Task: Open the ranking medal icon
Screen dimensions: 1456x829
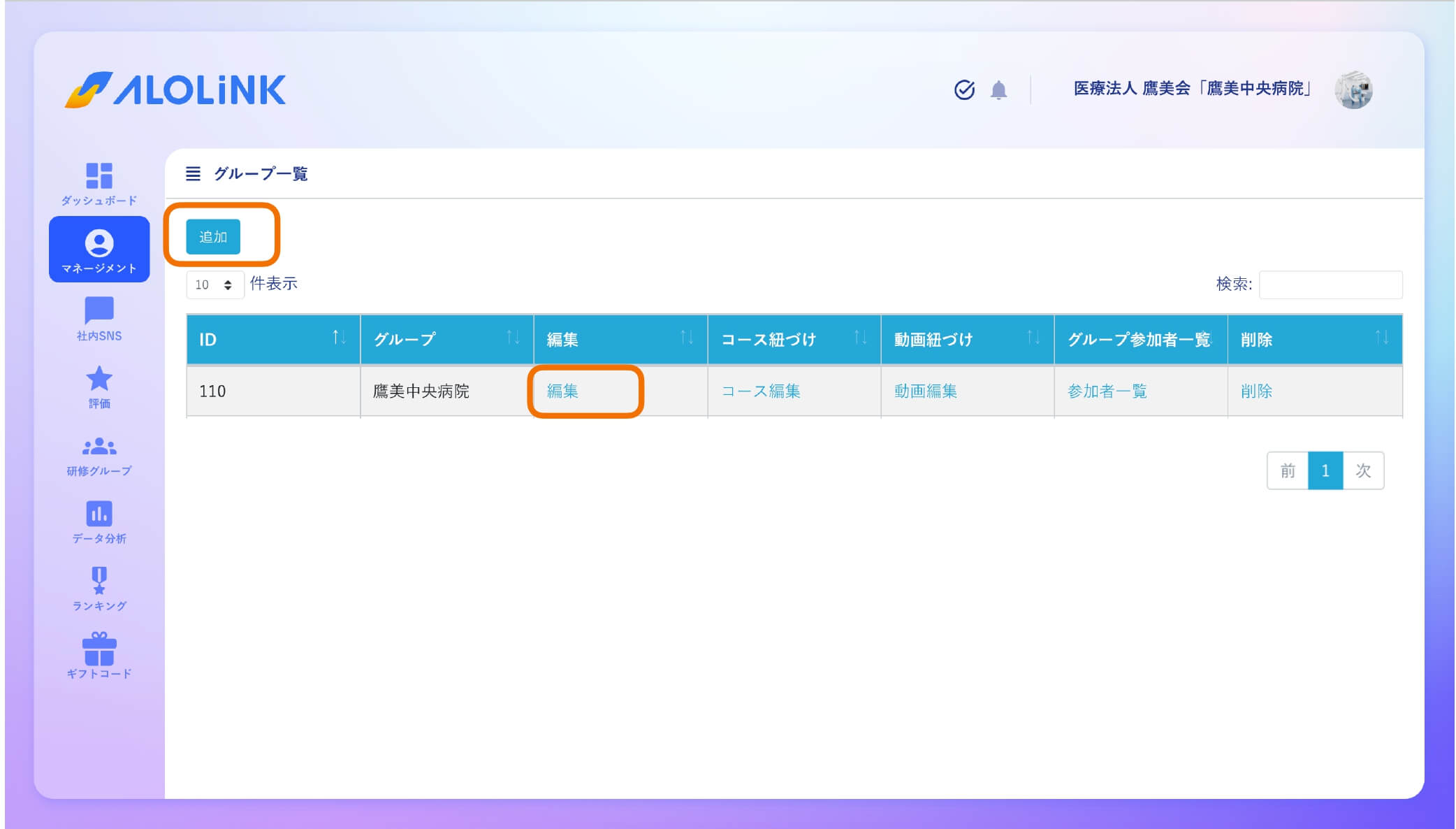Action: [99, 580]
